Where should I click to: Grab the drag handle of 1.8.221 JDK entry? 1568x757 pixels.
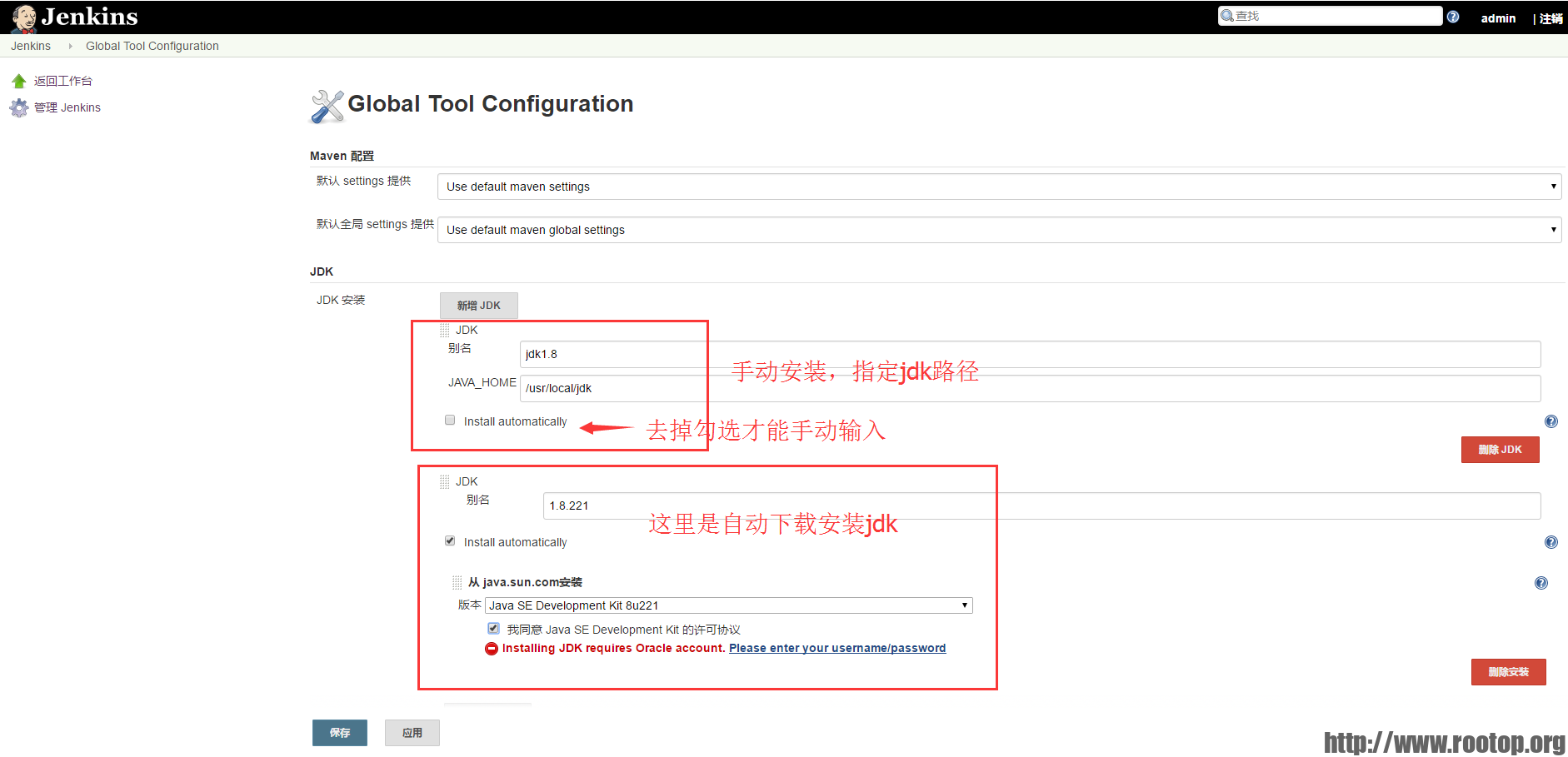tap(445, 481)
